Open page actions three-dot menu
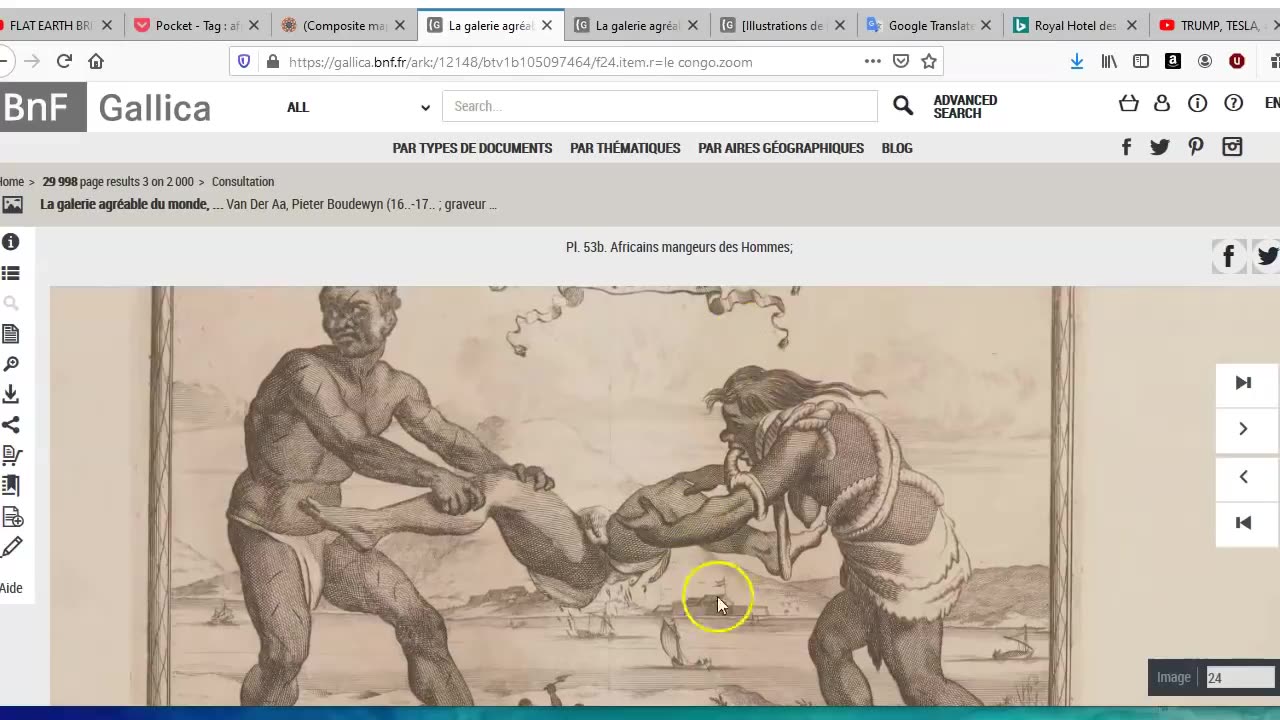Image resolution: width=1280 pixels, height=720 pixels. coord(873,61)
